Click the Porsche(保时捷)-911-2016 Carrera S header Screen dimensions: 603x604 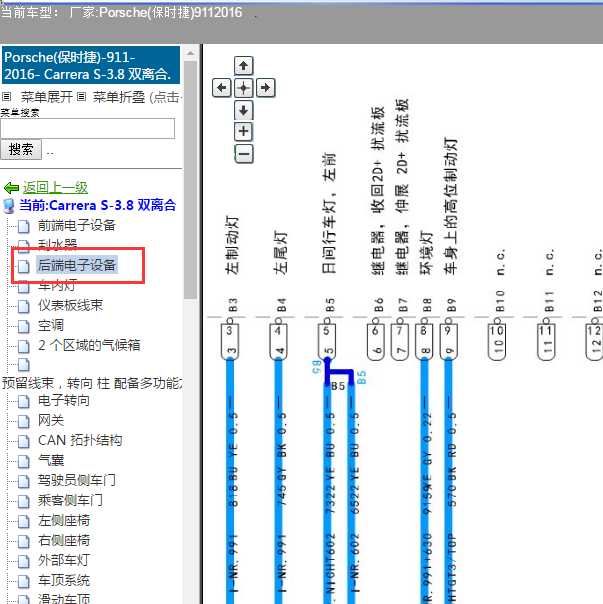pyautogui.click(x=91, y=65)
